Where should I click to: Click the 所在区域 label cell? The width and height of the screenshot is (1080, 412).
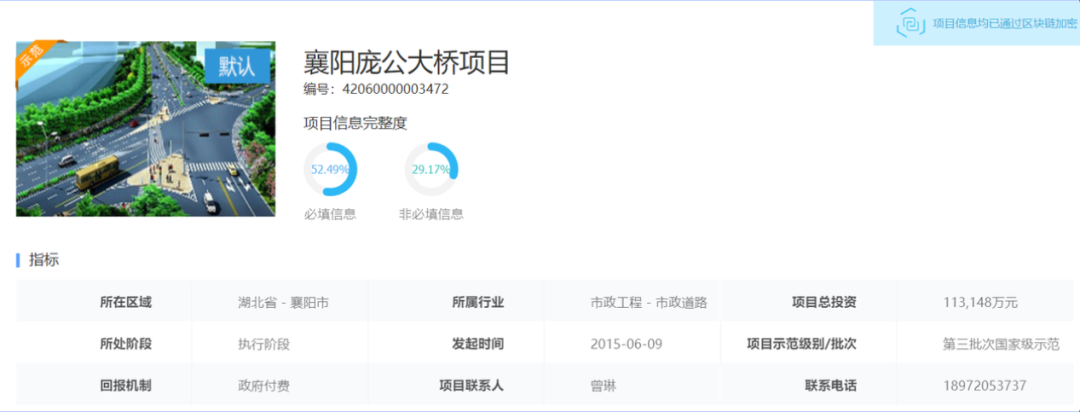tap(104, 301)
